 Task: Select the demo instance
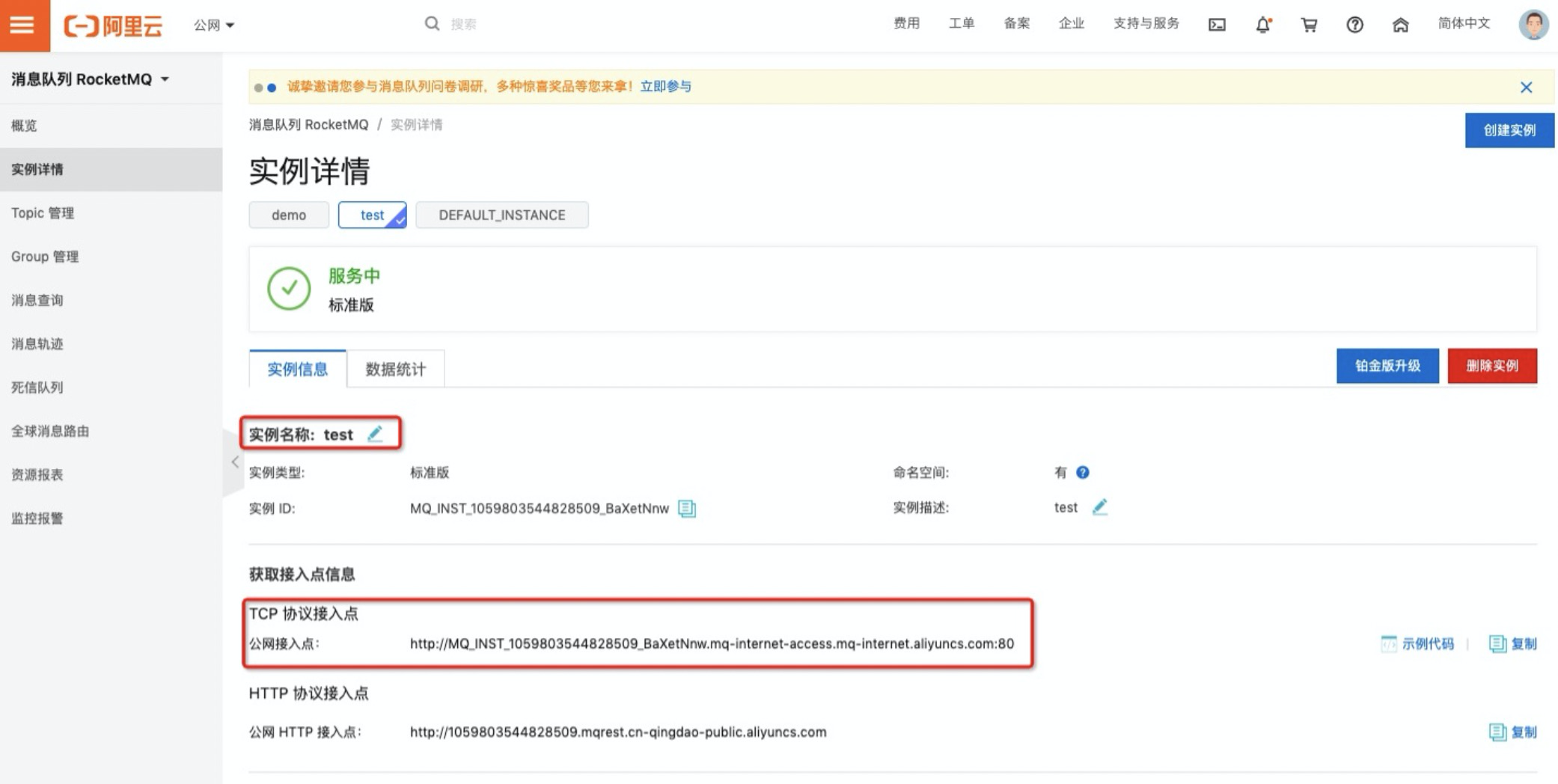(x=289, y=215)
